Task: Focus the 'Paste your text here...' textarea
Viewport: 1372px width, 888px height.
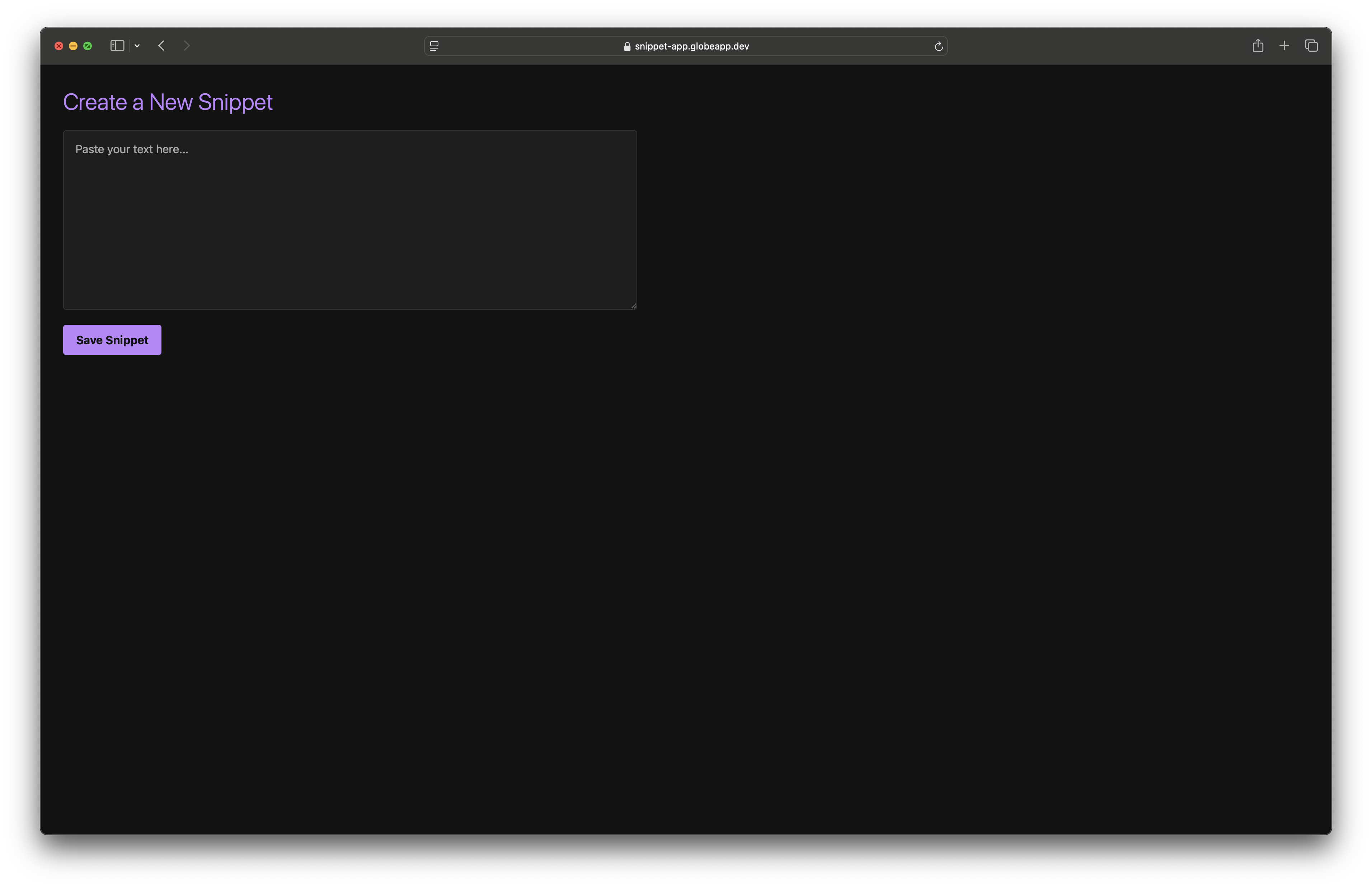Action: pyautogui.click(x=350, y=220)
